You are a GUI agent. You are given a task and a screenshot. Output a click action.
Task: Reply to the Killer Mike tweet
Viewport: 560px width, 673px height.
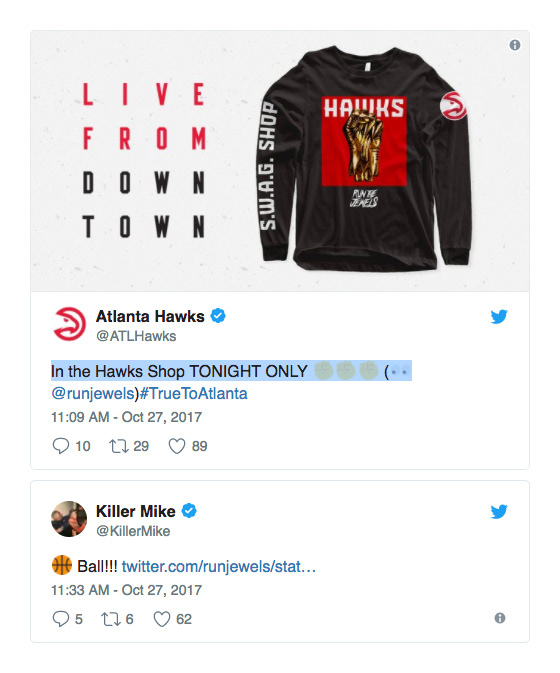(x=61, y=619)
